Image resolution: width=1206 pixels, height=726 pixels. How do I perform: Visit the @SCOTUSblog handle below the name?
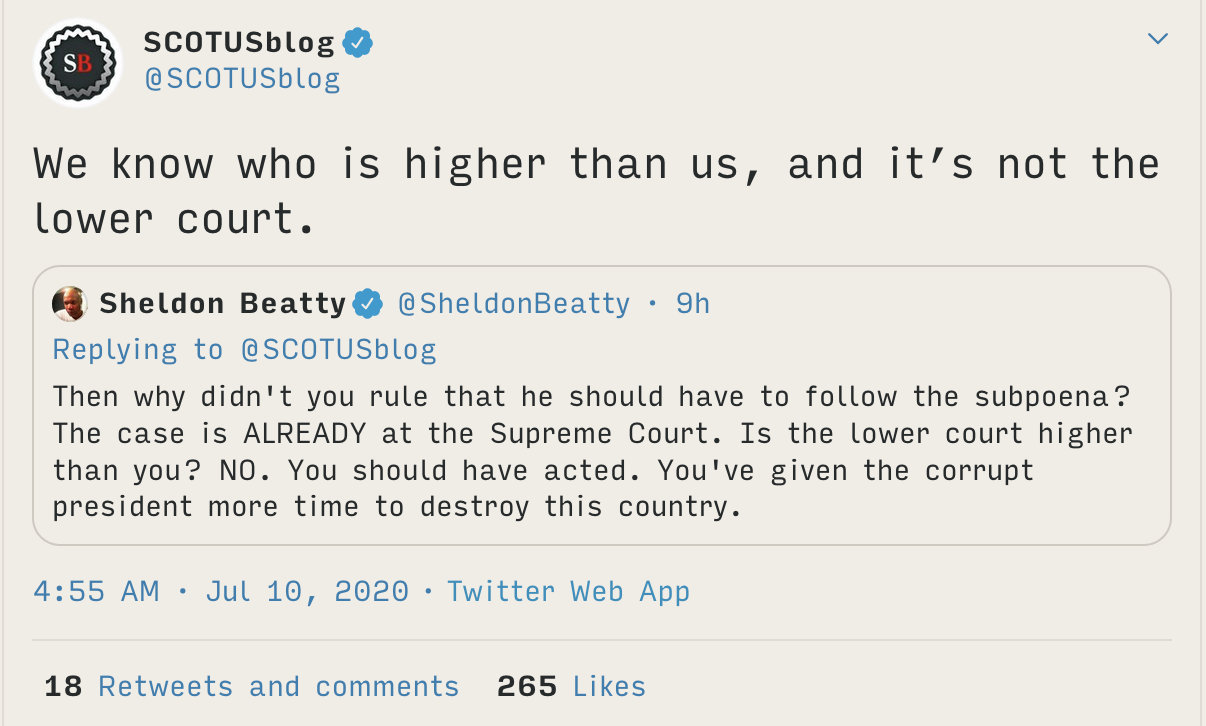[242, 80]
